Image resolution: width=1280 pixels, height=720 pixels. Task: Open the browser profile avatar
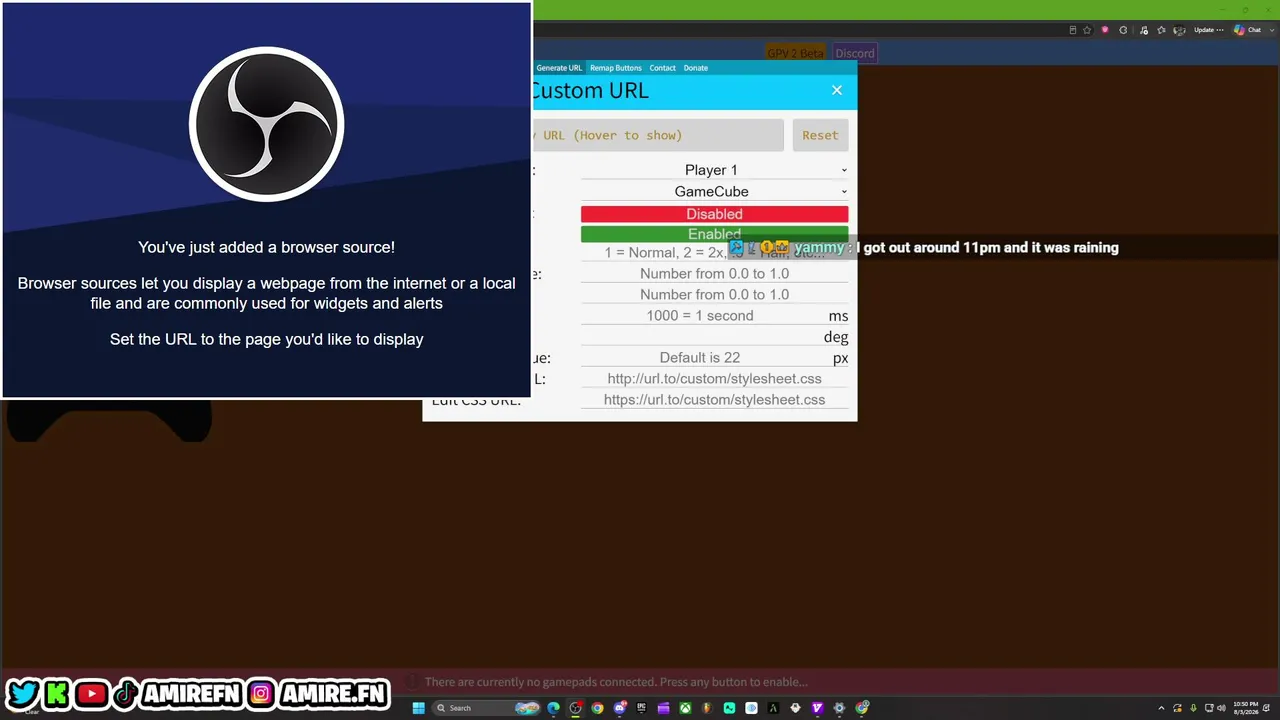coord(1180,30)
